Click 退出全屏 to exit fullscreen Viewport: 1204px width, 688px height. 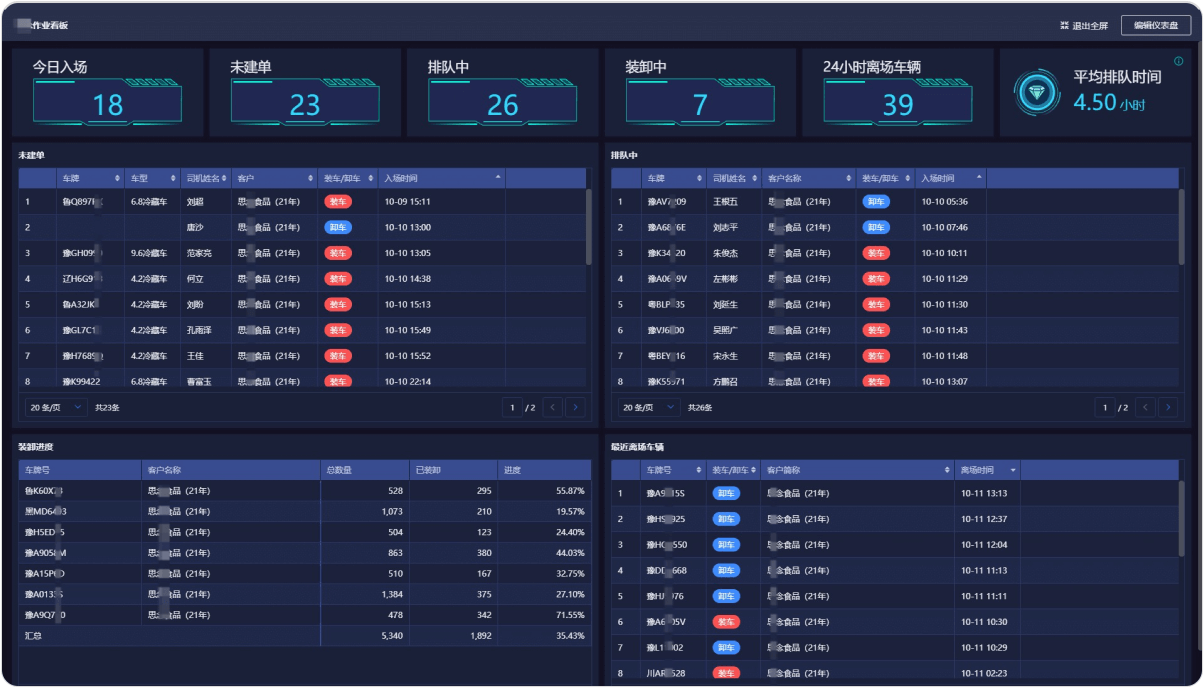(1084, 25)
